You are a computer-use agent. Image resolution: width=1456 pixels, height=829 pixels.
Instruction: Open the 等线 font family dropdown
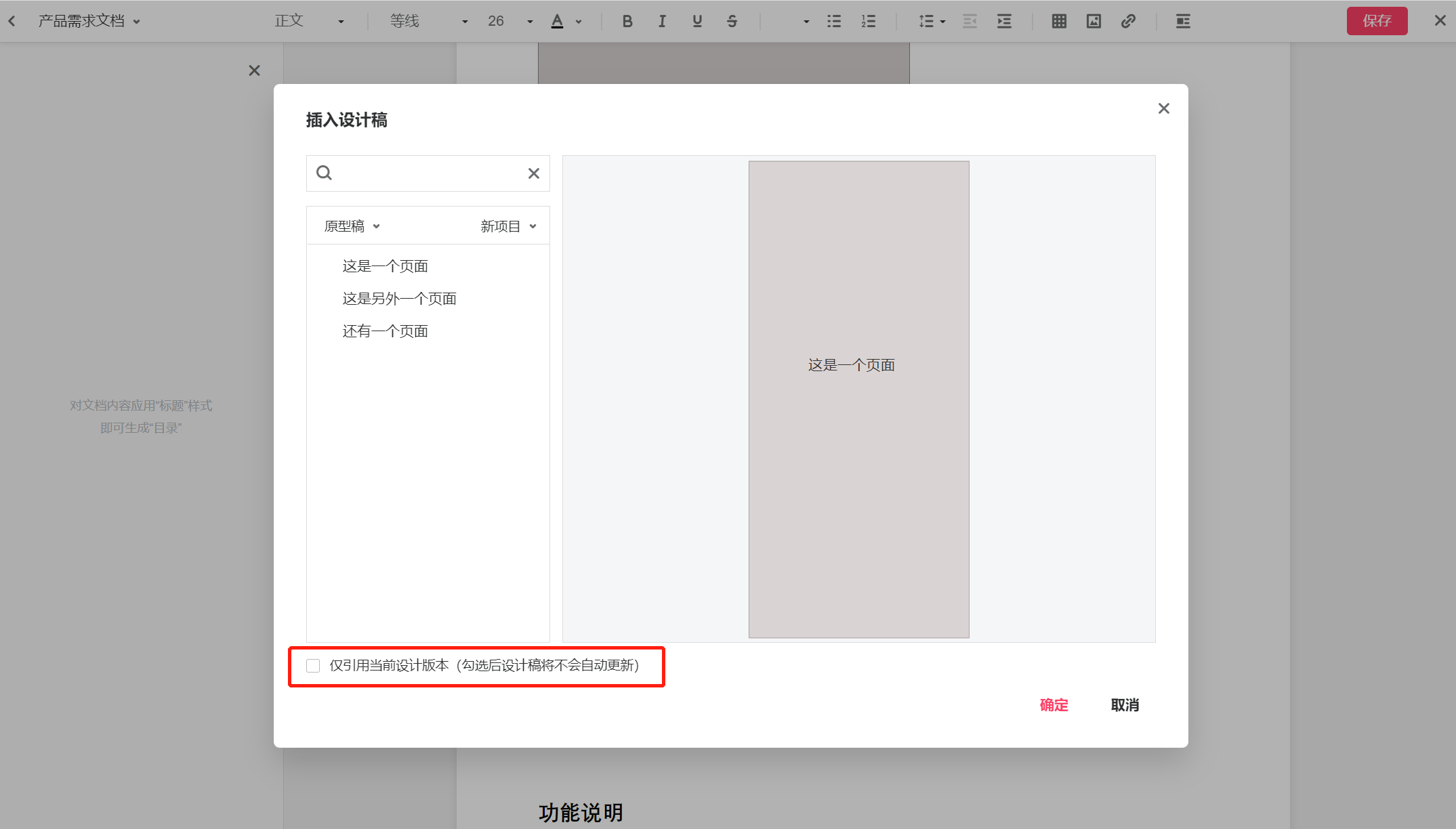pyautogui.click(x=428, y=21)
